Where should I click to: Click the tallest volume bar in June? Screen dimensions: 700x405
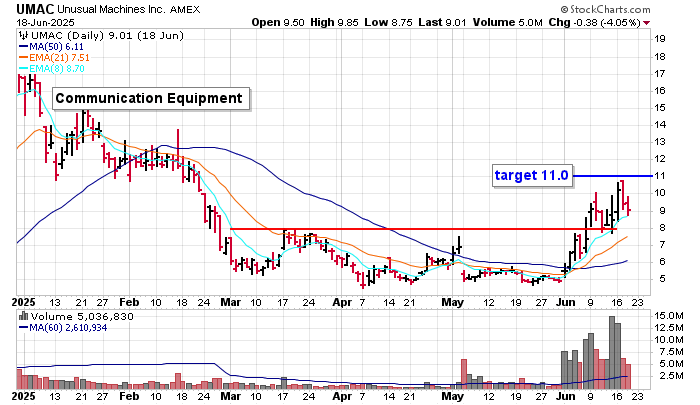pos(614,352)
